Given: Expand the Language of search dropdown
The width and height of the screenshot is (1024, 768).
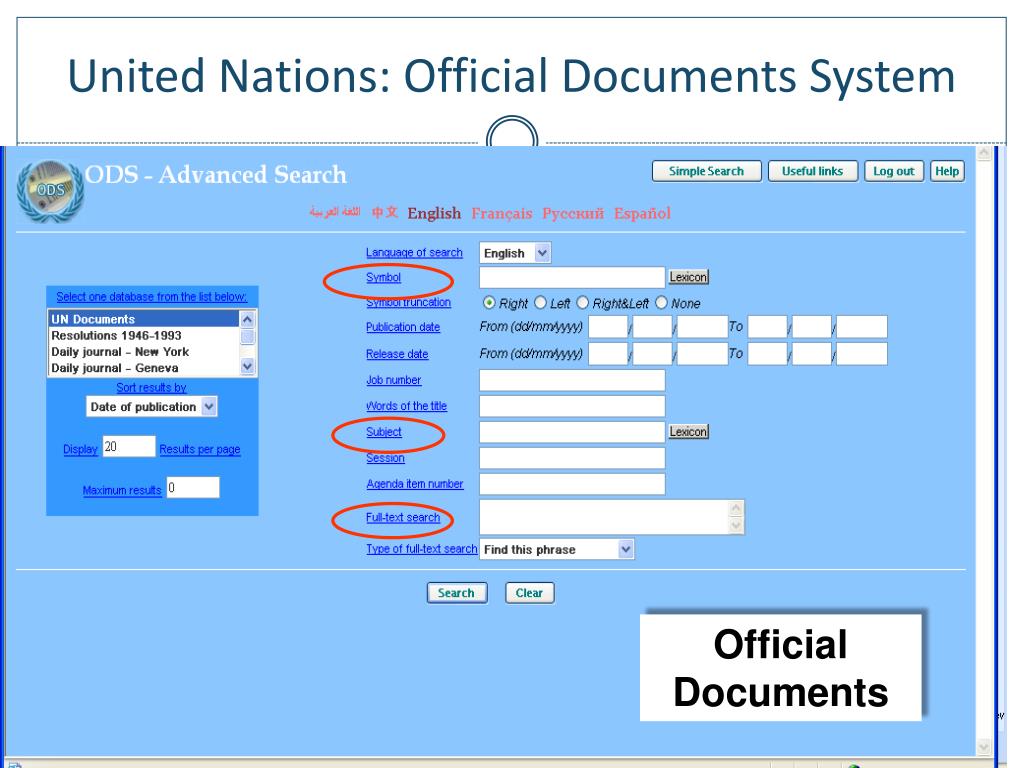Looking at the screenshot, I should [542, 253].
